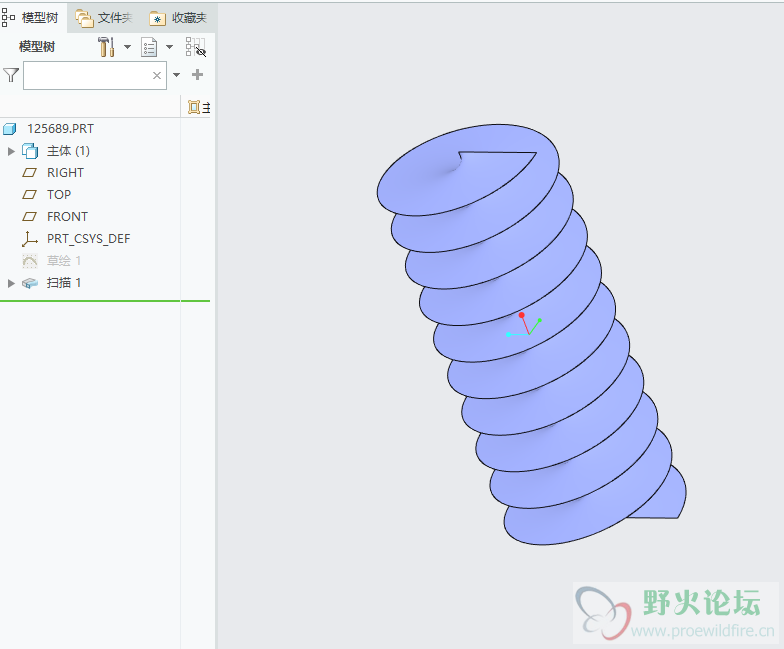Open dropdown arrow beside tree settings icon
The width and height of the screenshot is (784, 649).
click(x=128, y=47)
